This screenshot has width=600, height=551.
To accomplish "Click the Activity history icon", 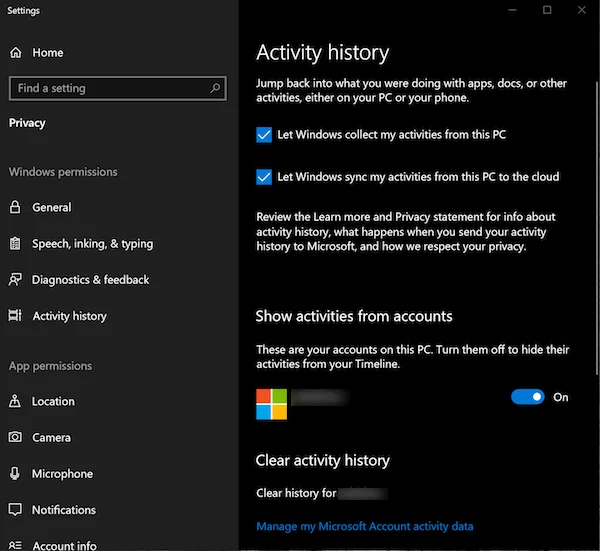I will 15,316.
